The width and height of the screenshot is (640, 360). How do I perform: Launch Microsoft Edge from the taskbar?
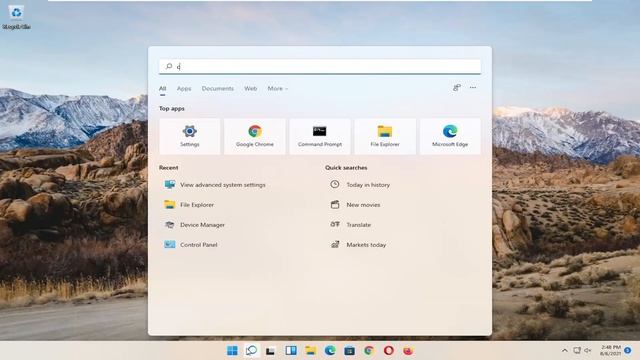point(330,351)
